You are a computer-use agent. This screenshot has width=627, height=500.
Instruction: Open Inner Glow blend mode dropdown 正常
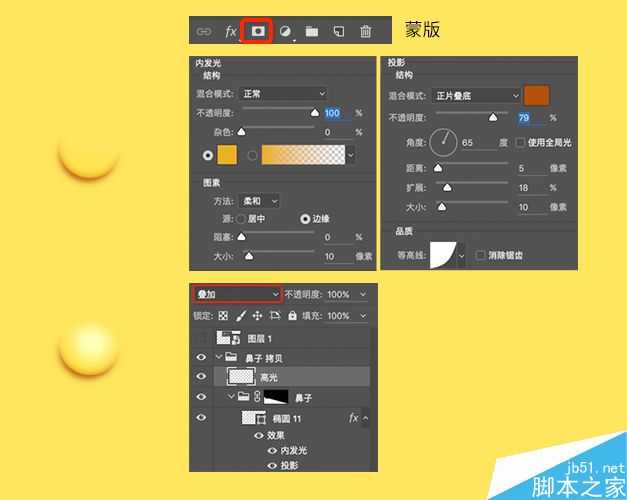(x=284, y=94)
